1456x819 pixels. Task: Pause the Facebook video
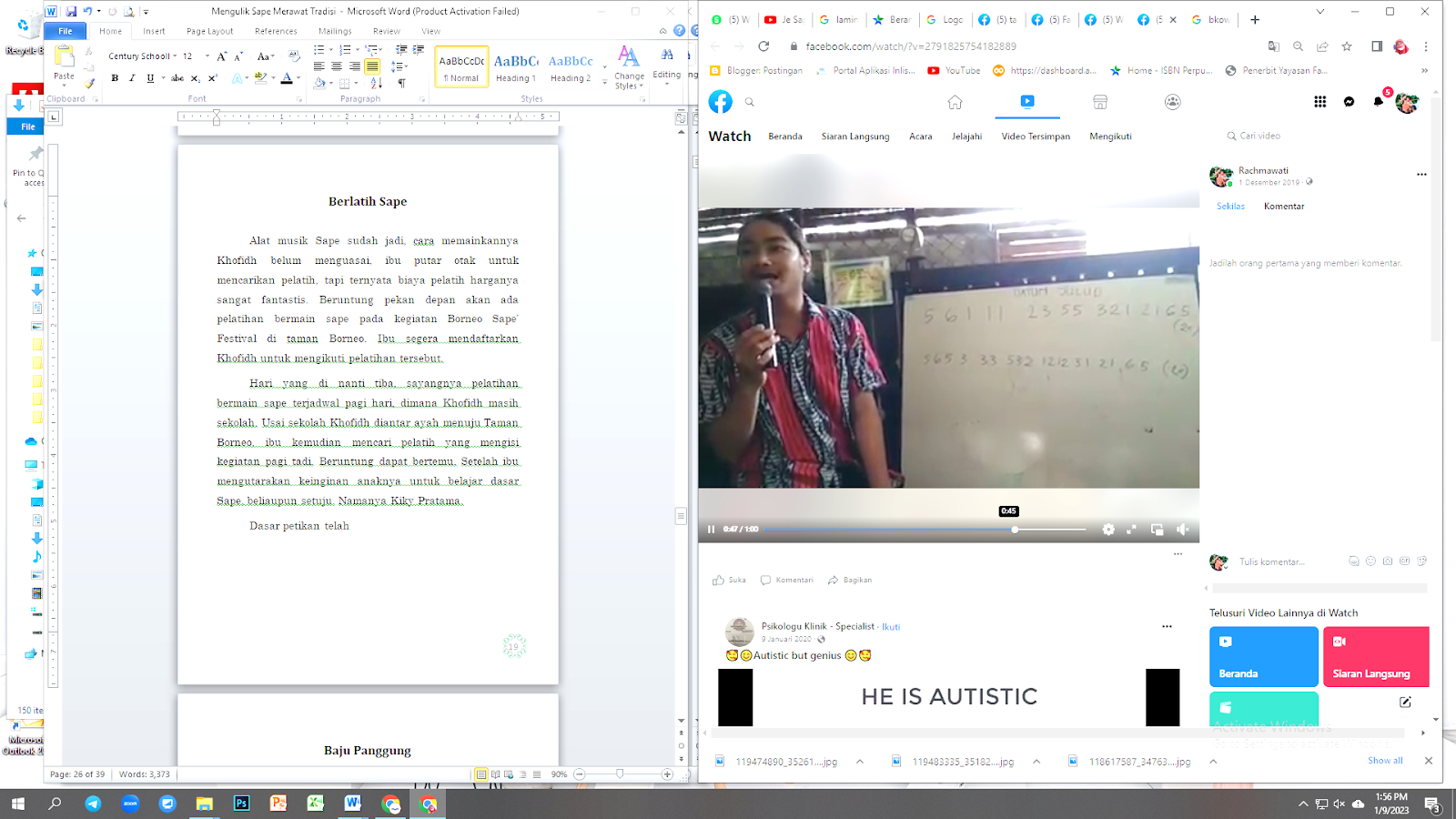tap(712, 529)
